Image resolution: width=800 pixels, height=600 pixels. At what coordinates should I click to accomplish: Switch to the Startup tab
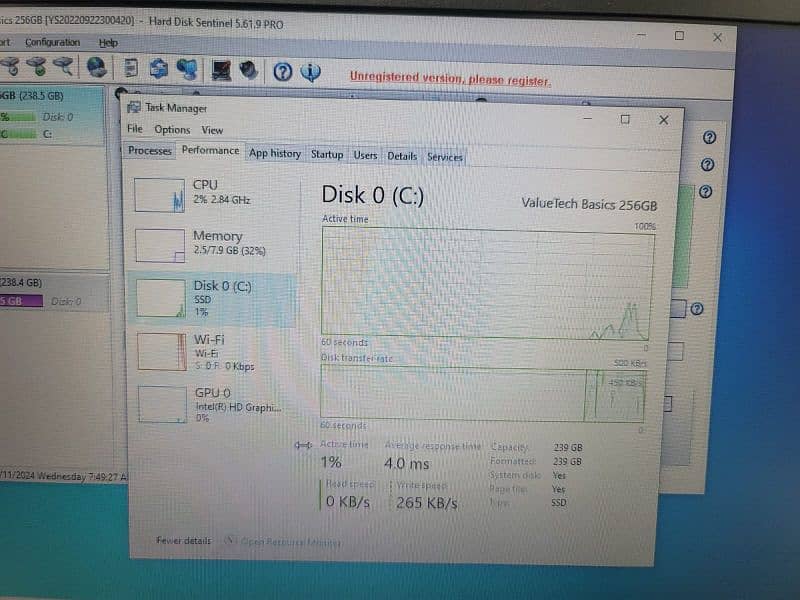327,155
